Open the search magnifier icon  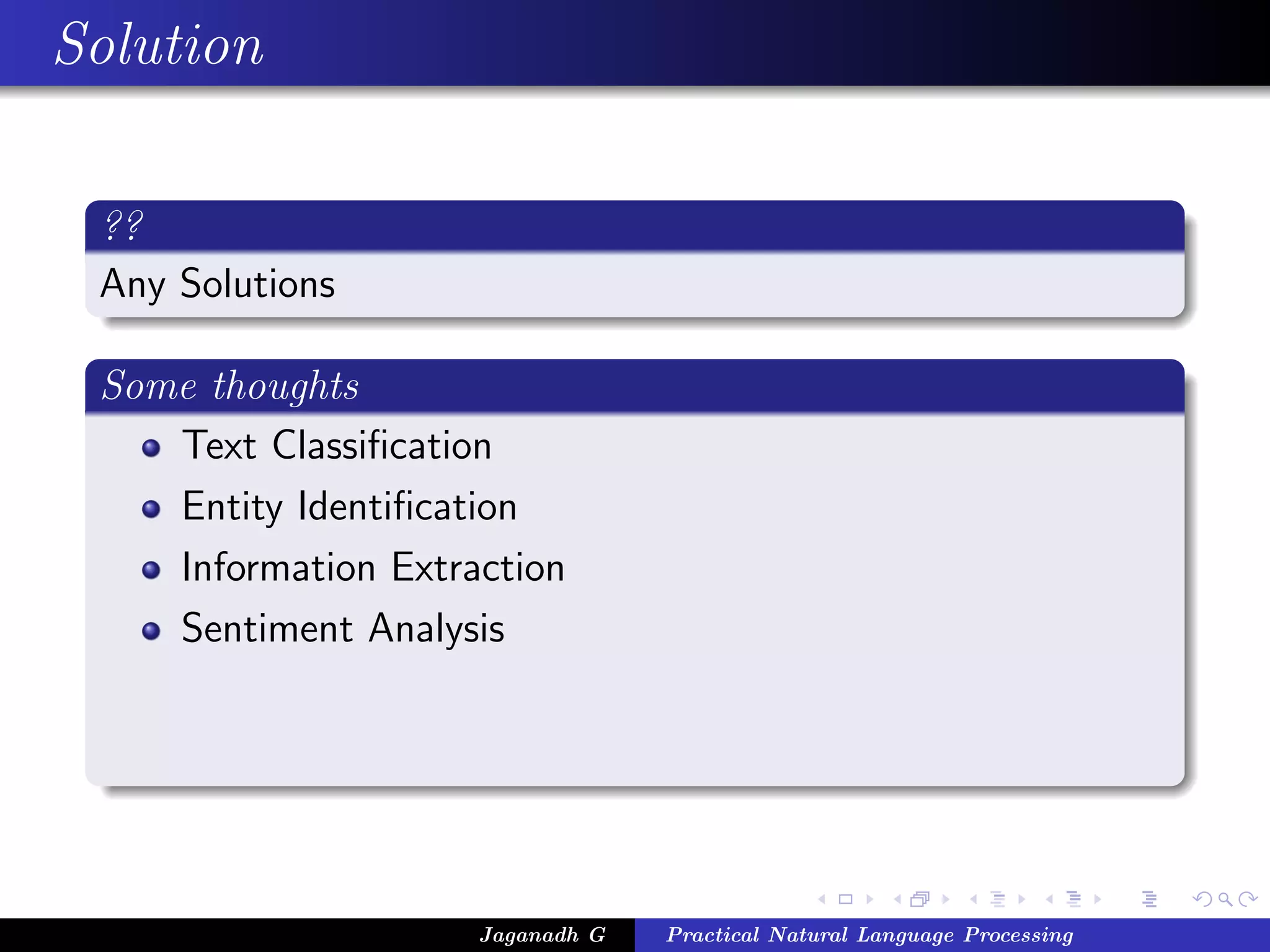pyautogui.click(x=1225, y=899)
